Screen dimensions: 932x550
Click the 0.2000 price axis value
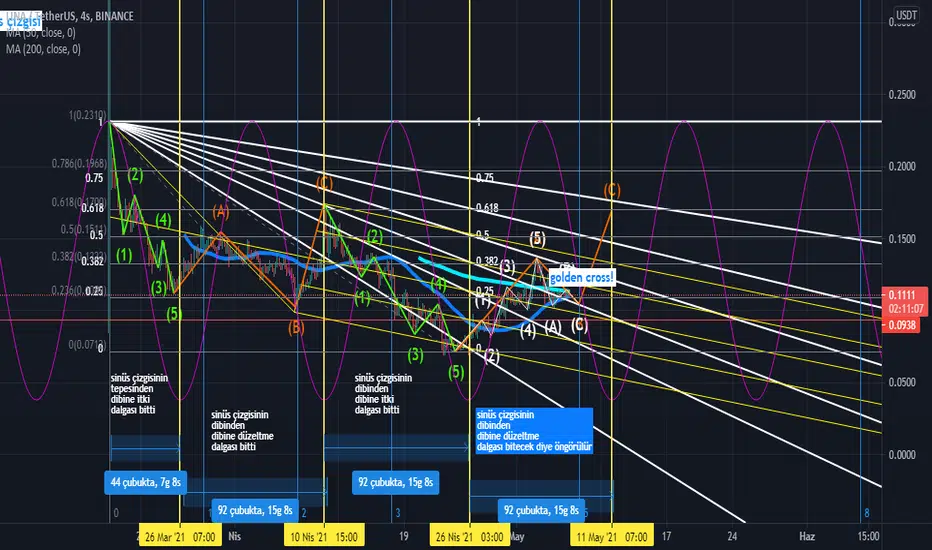(x=902, y=166)
